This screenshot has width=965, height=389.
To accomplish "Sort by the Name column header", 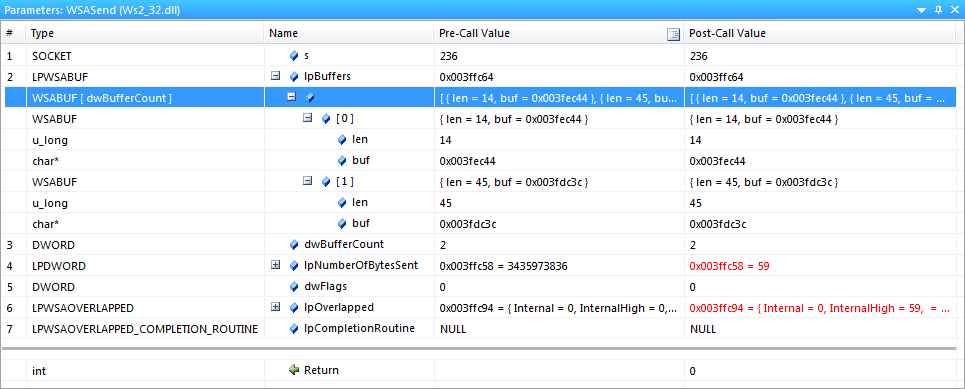I will coord(350,34).
